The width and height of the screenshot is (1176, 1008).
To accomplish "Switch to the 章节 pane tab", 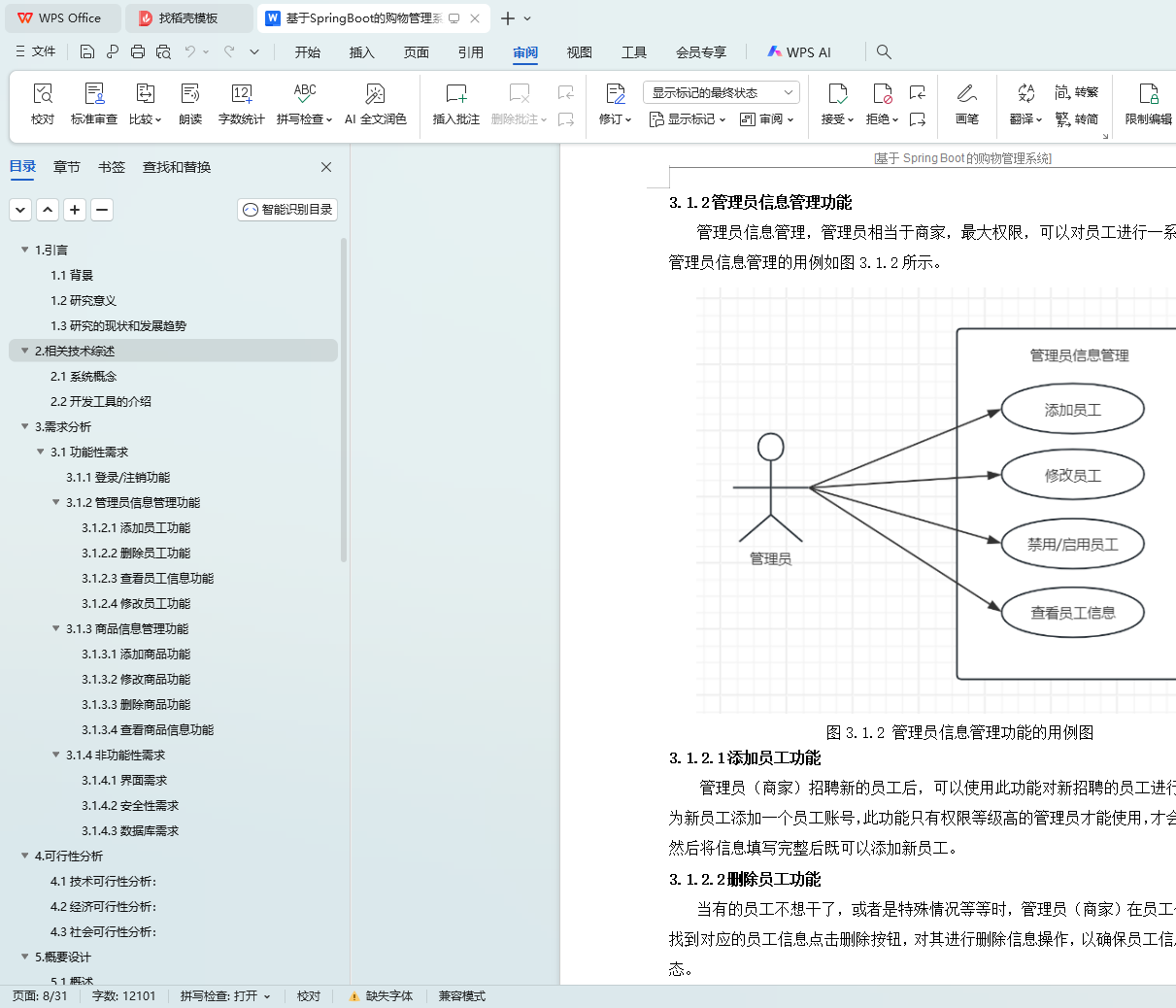I will [67, 167].
